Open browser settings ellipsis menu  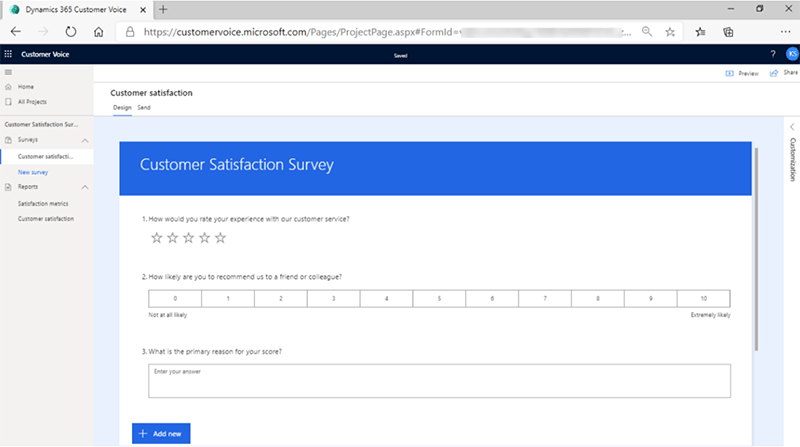click(x=785, y=32)
